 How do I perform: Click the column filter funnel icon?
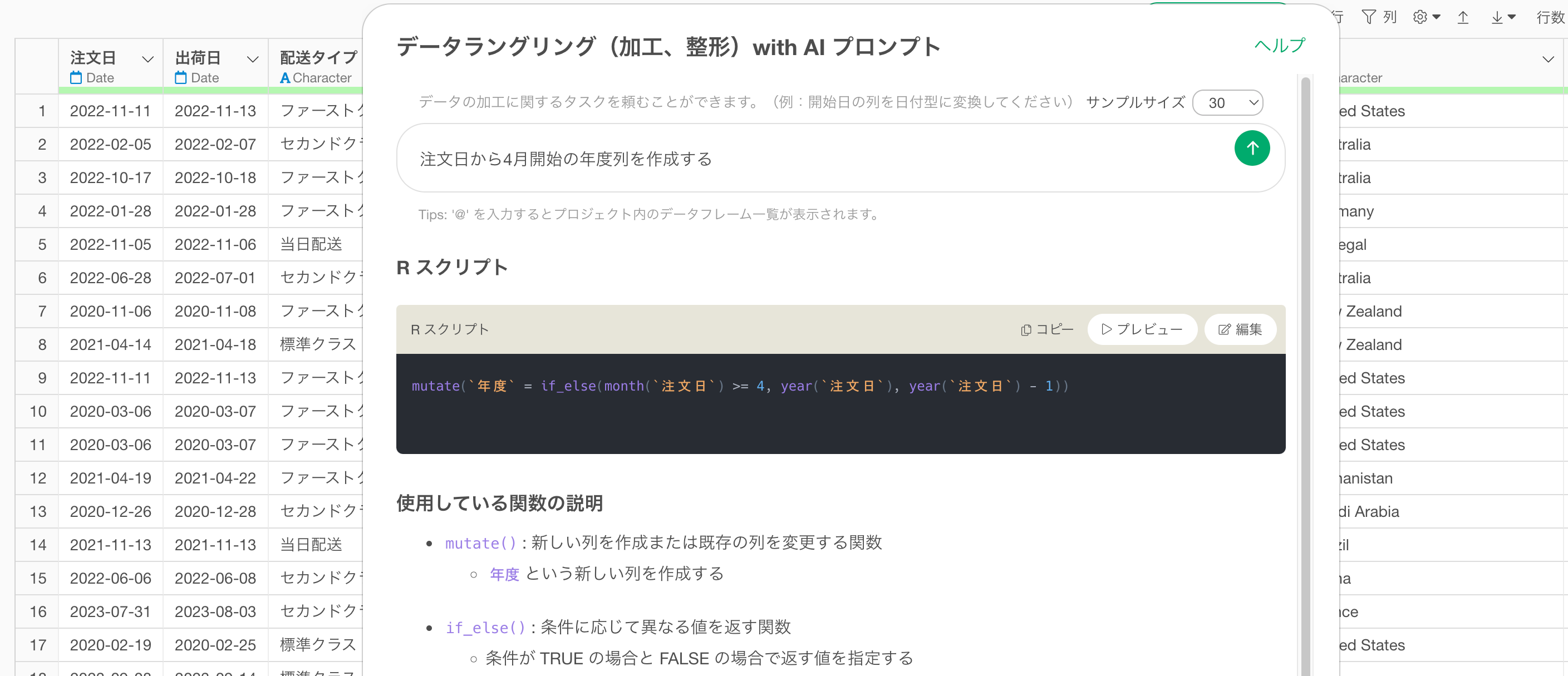(1368, 17)
